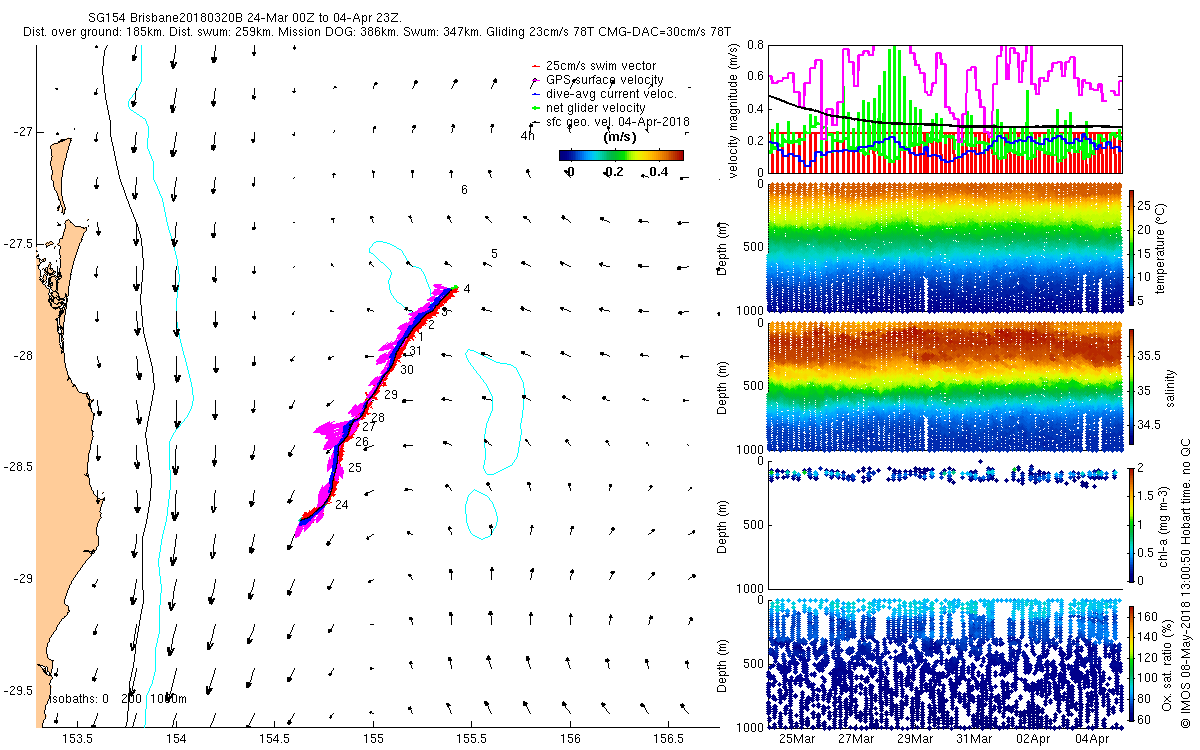Click day label '30' on glider track
This screenshot has height=750, width=1200.
click(x=407, y=370)
